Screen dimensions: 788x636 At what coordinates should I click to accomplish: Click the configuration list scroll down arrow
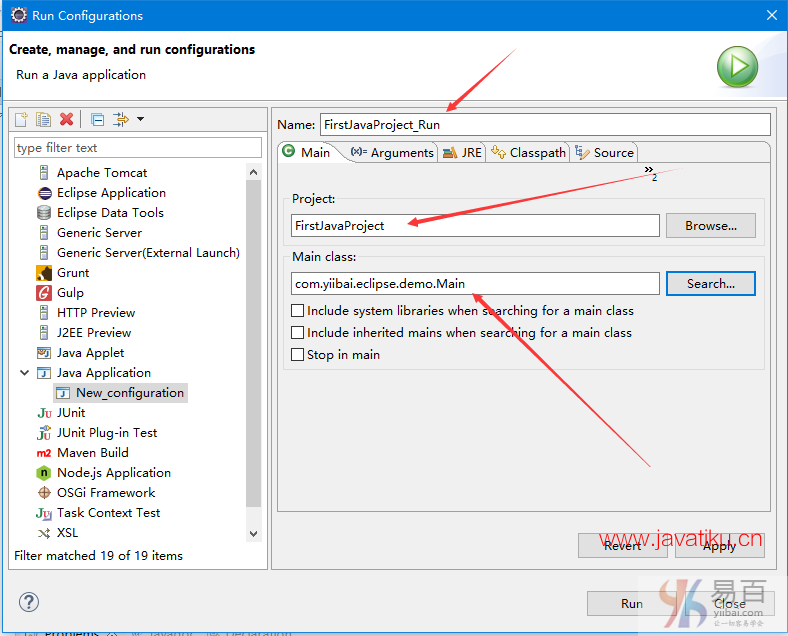pos(253,534)
